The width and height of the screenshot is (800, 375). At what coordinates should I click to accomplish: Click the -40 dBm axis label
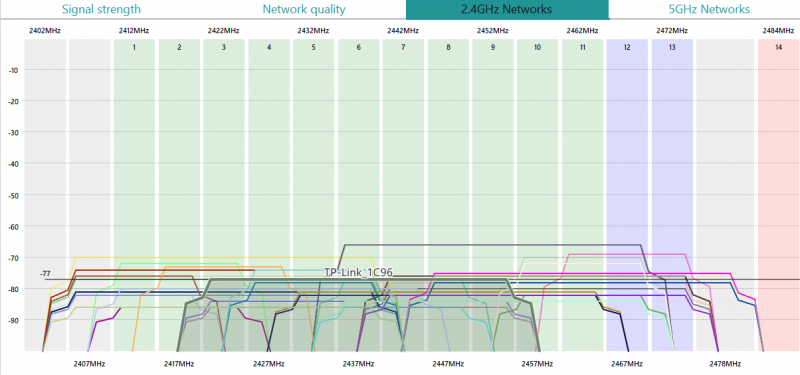[13, 164]
